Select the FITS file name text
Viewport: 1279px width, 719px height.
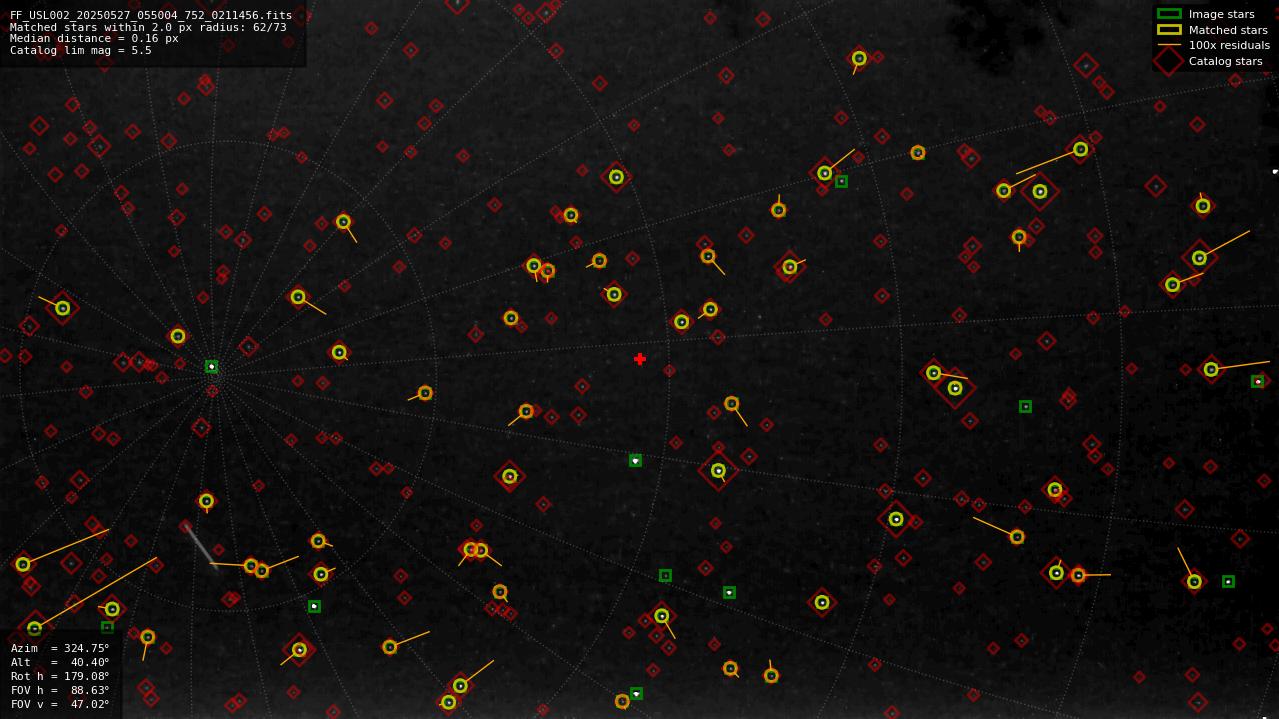point(151,16)
